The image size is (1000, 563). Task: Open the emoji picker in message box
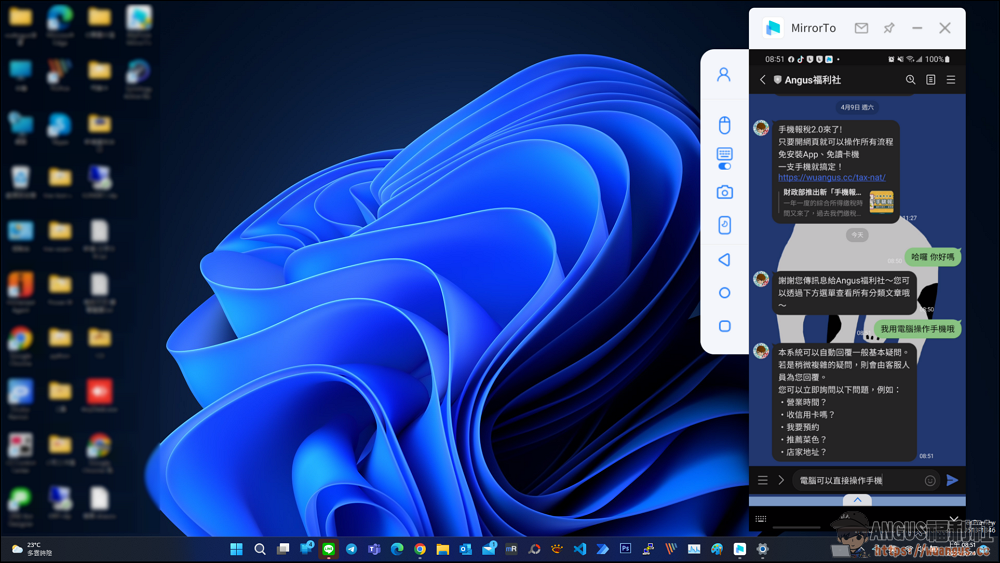click(x=930, y=481)
